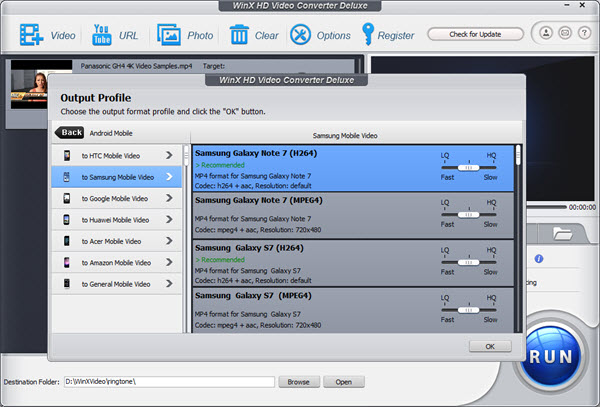Expand to HTC Mobile Video arrow
Image resolution: width=600 pixels, height=407 pixels.
pyautogui.click(x=169, y=155)
